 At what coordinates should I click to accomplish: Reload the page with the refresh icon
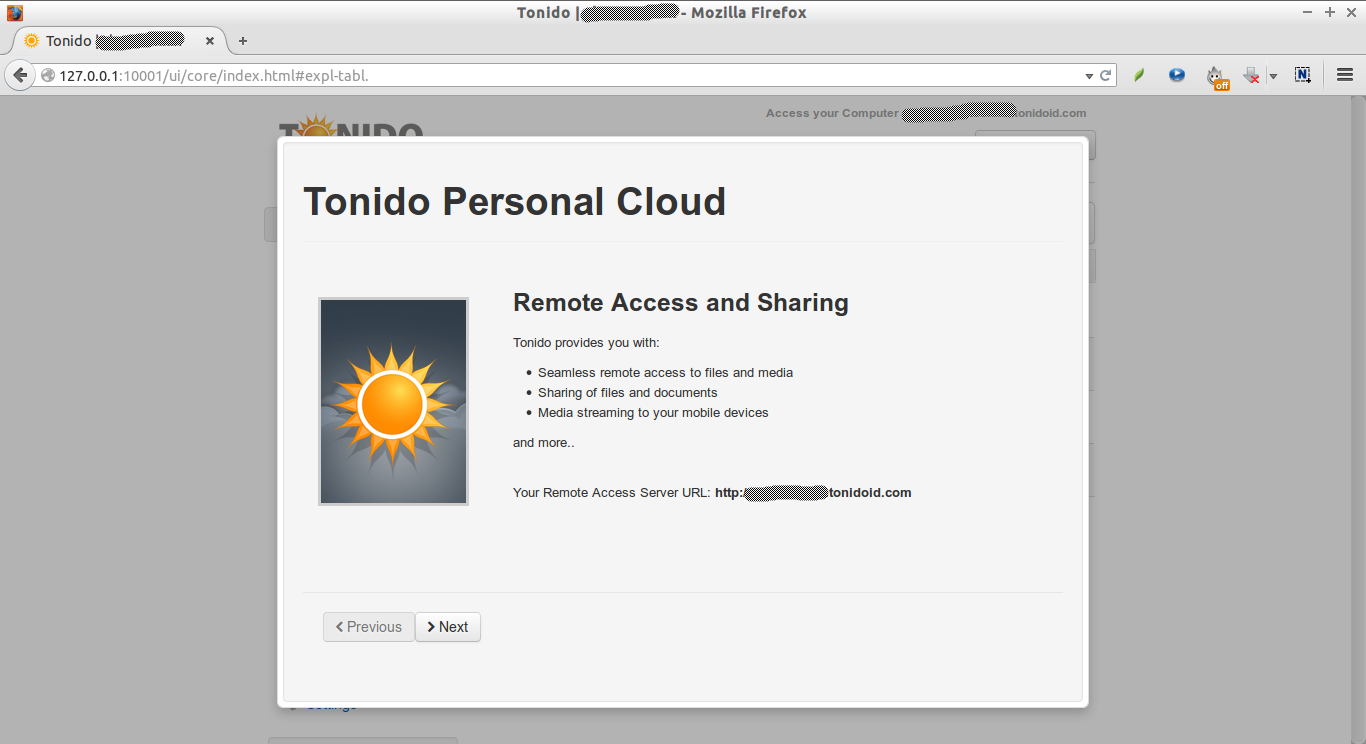(x=1106, y=75)
